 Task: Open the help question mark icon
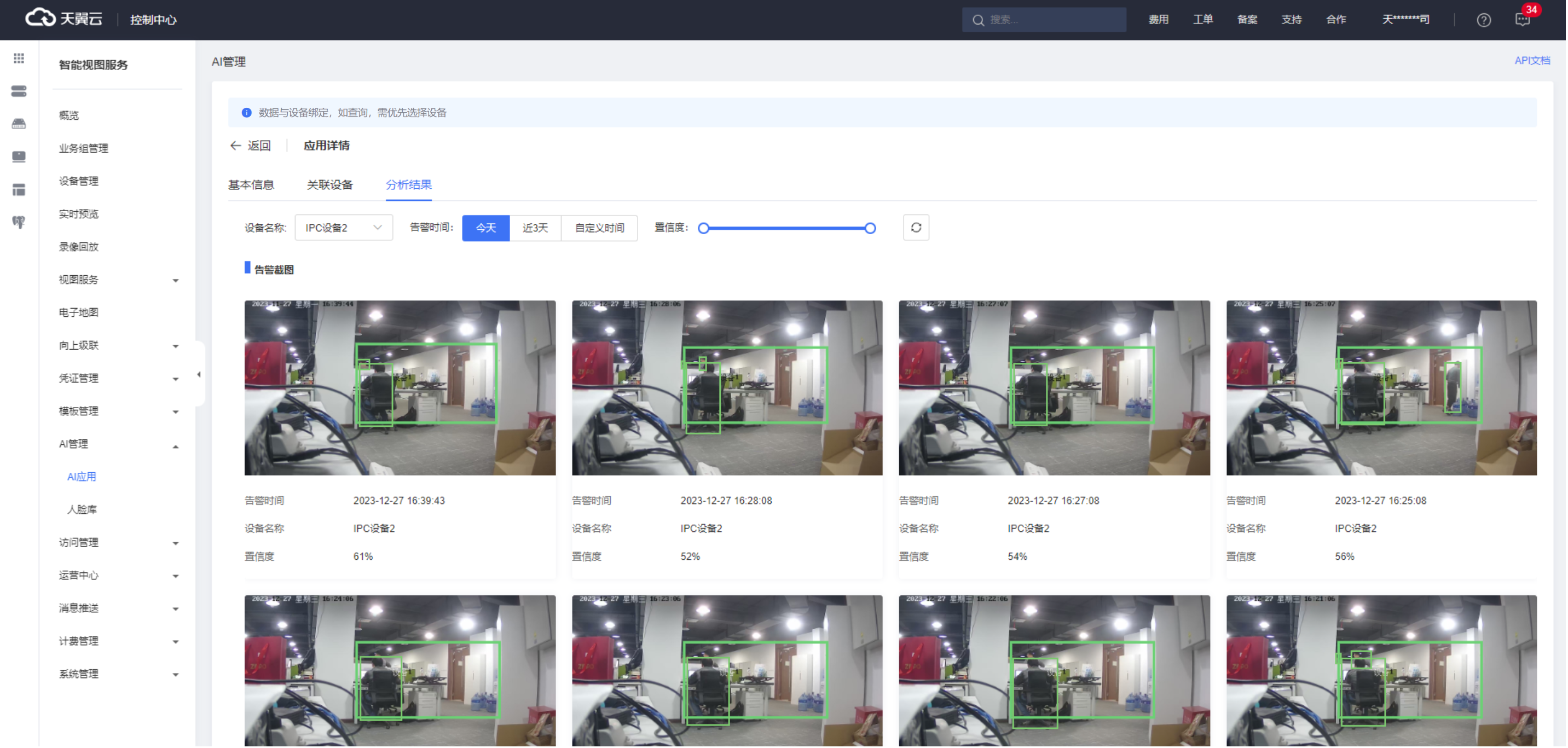[x=1485, y=20]
